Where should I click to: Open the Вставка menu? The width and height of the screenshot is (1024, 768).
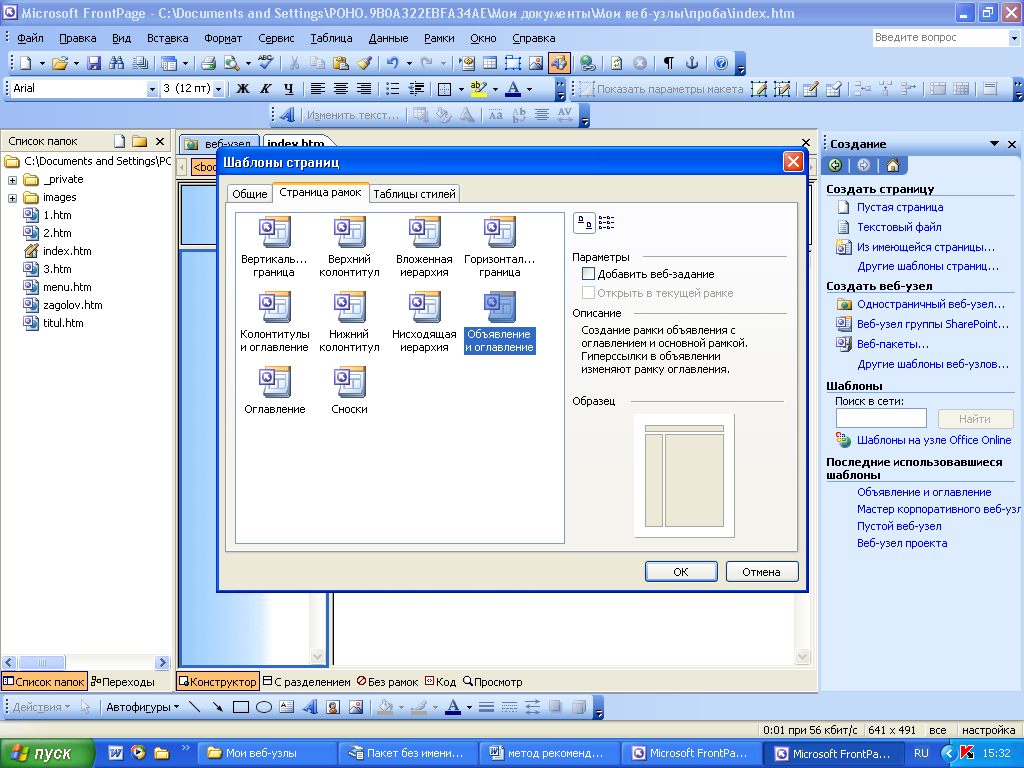click(x=168, y=38)
